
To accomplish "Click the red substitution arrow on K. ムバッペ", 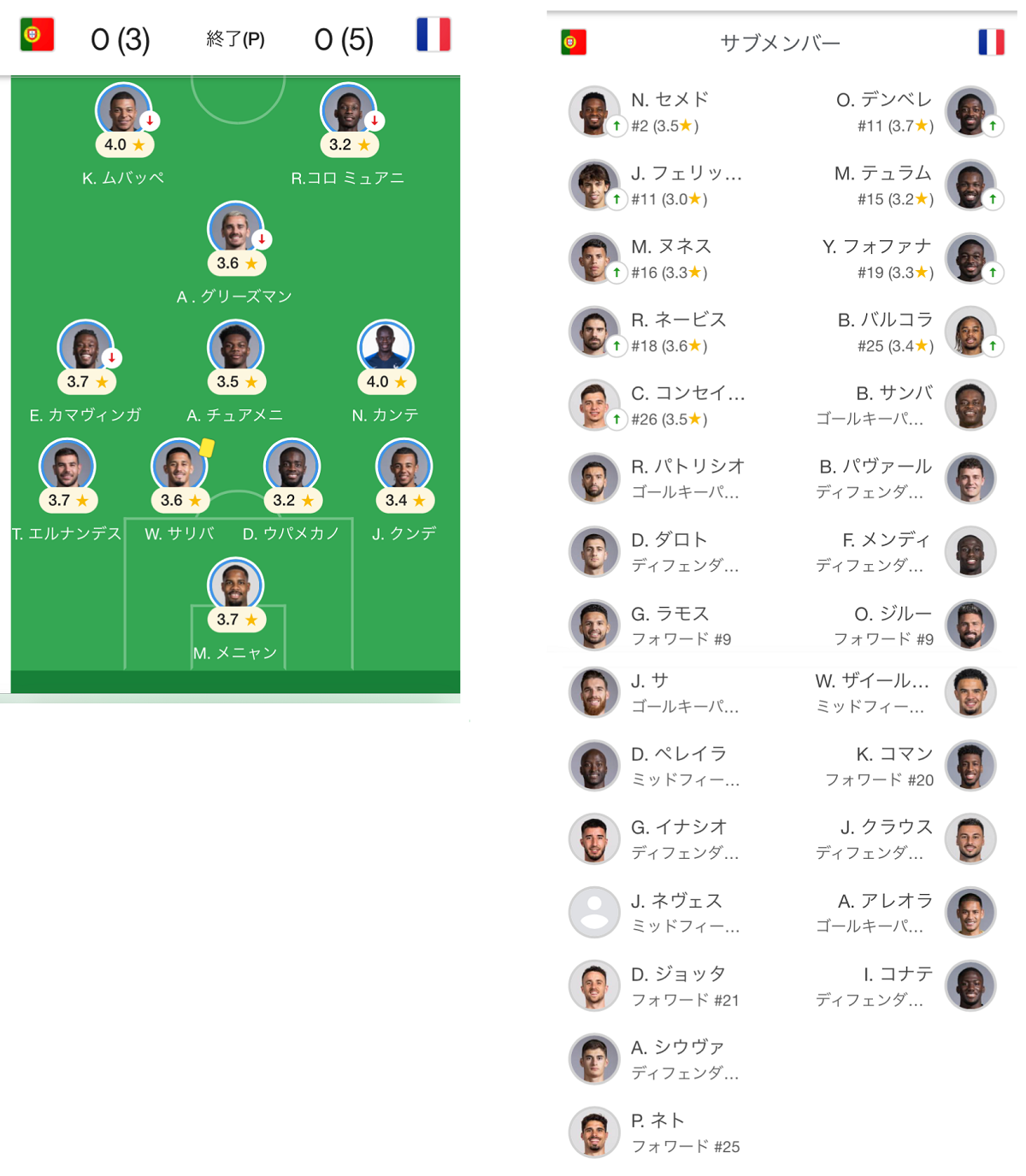I will point(150,121).
